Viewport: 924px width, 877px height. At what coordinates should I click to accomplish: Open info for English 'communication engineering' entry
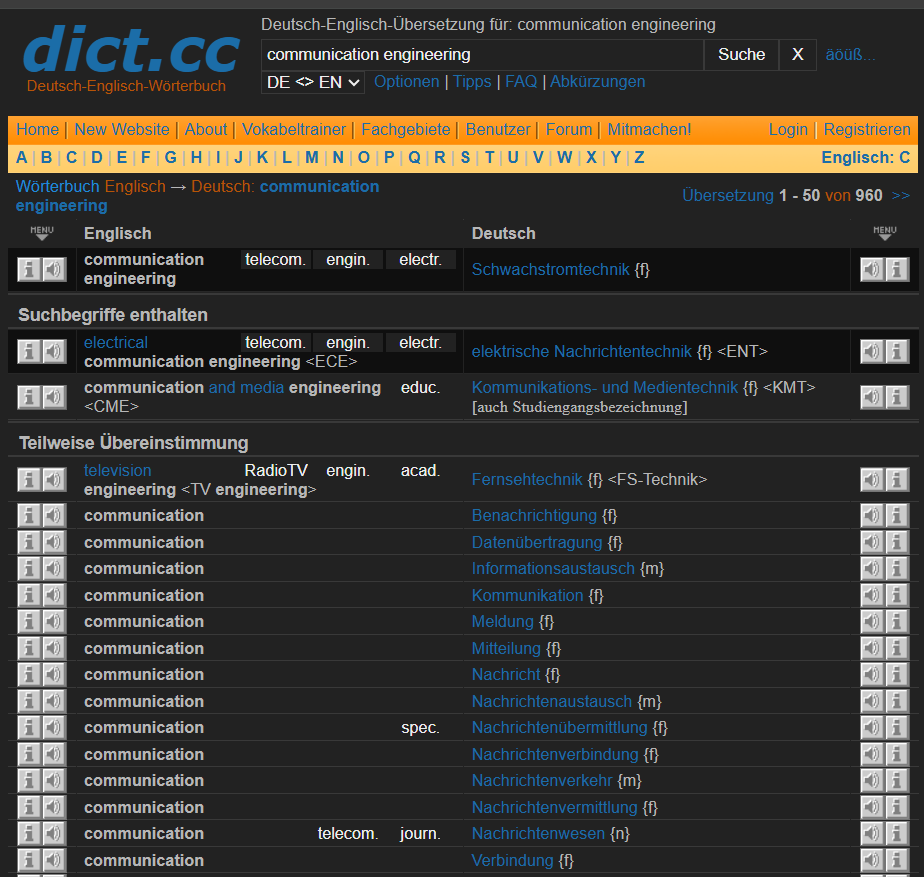click(x=29, y=269)
